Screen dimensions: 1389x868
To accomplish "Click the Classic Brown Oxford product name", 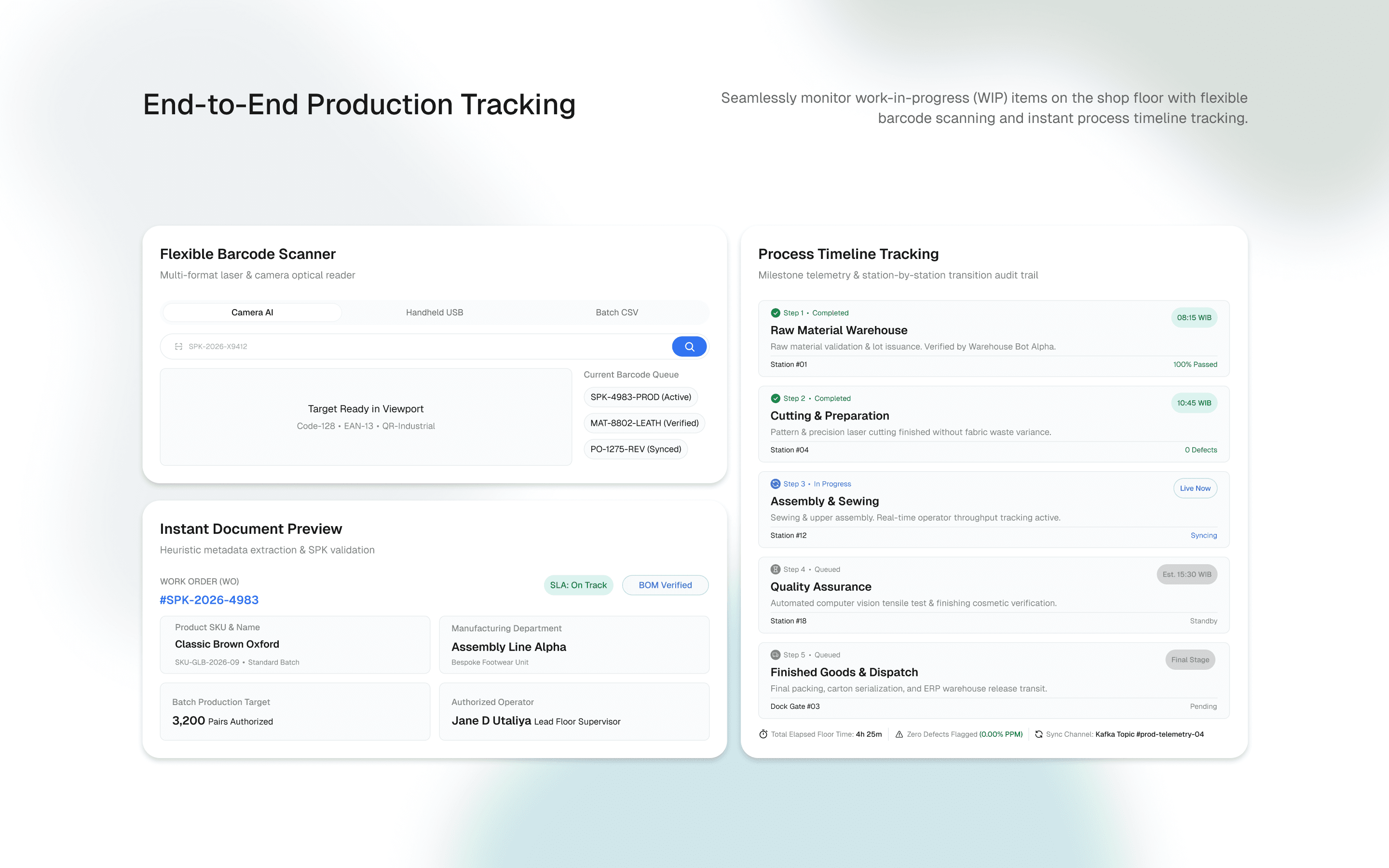I will 227,644.
